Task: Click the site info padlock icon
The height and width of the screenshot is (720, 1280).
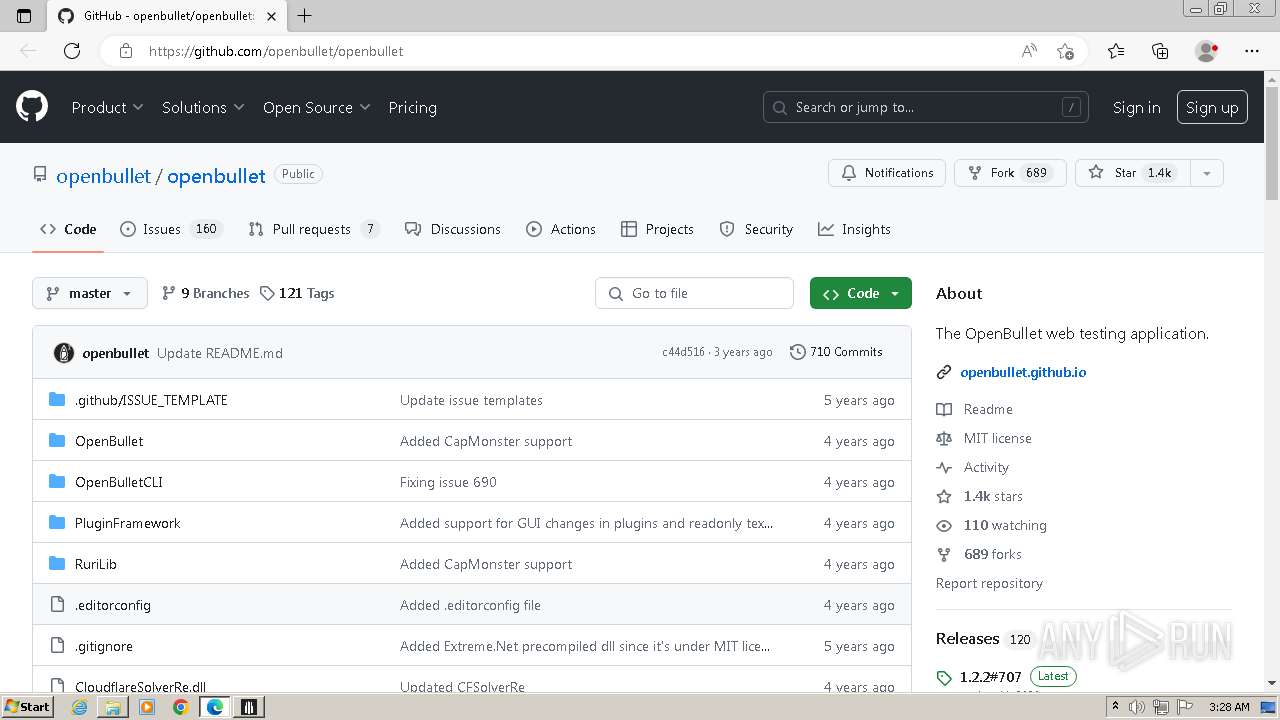Action: (126, 51)
